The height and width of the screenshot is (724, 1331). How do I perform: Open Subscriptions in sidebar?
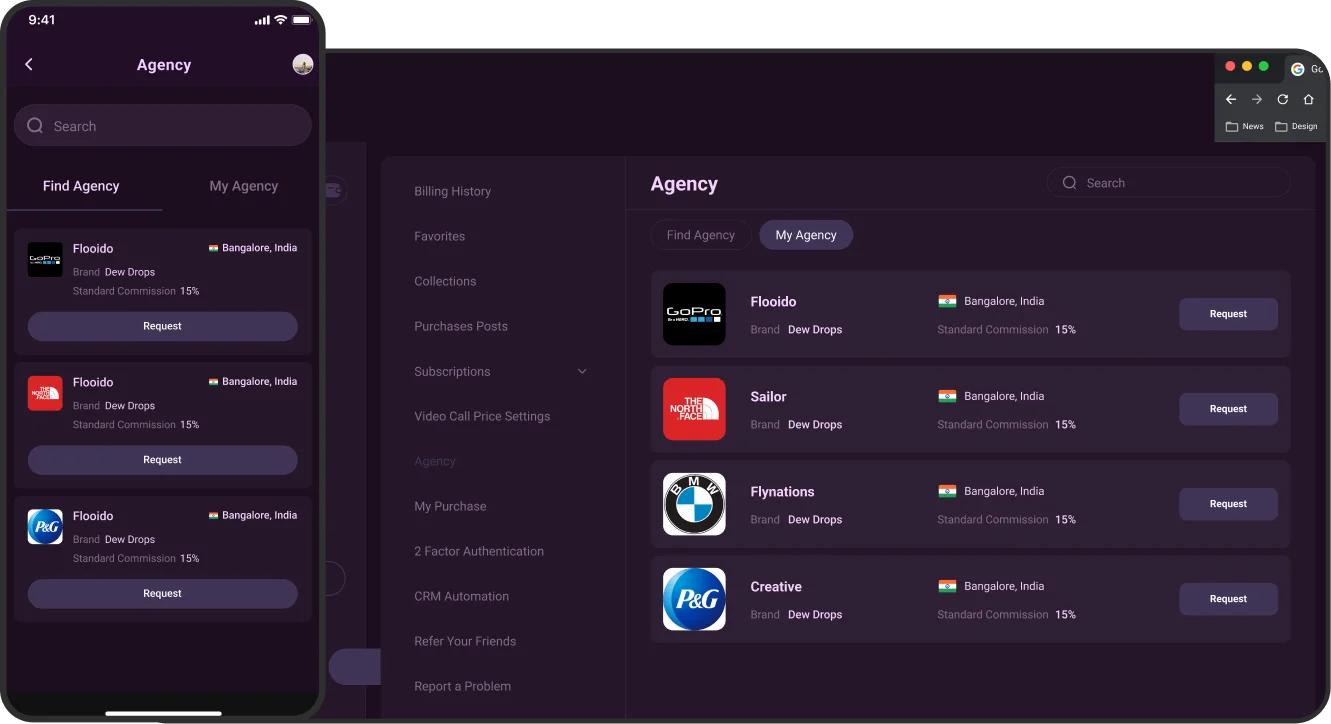tap(452, 371)
